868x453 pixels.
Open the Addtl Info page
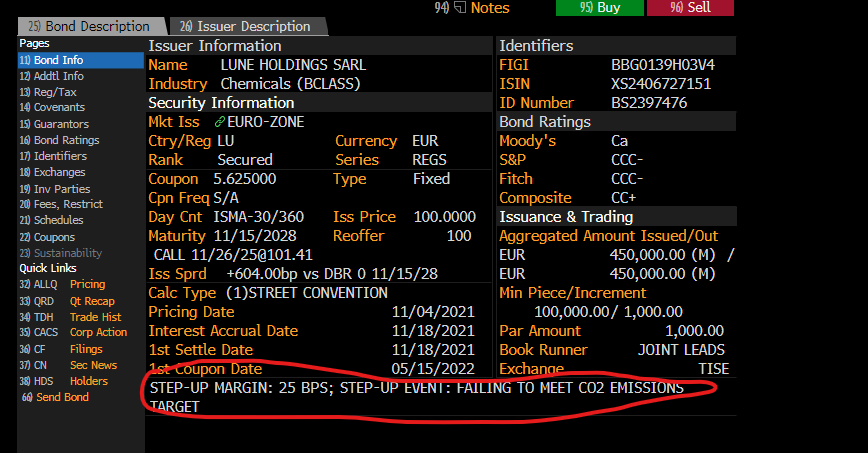pyautogui.click(x=51, y=76)
